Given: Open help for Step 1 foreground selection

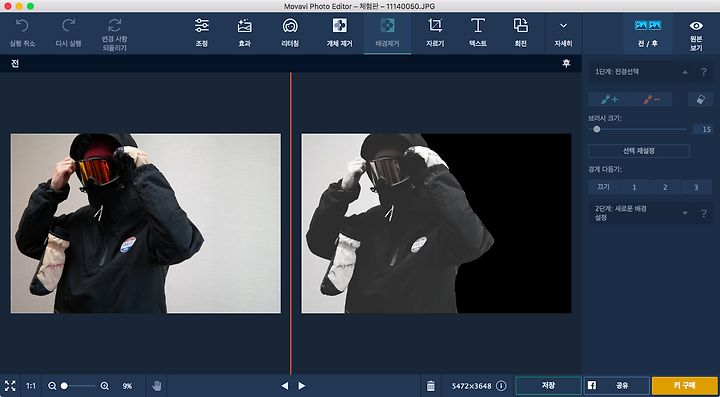Looking at the screenshot, I should (x=703, y=72).
